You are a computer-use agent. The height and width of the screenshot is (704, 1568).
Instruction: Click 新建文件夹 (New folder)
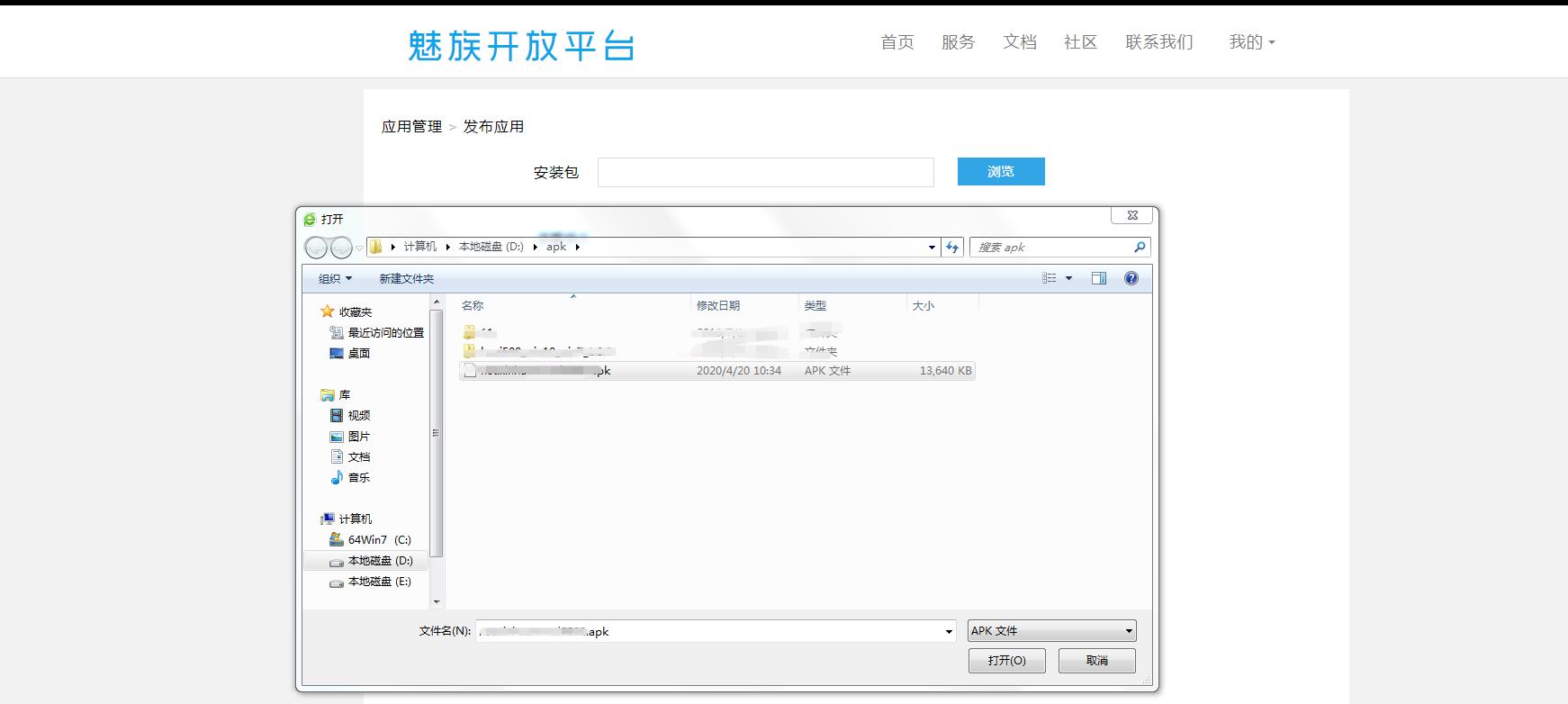pyautogui.click(x=406, y=278)
